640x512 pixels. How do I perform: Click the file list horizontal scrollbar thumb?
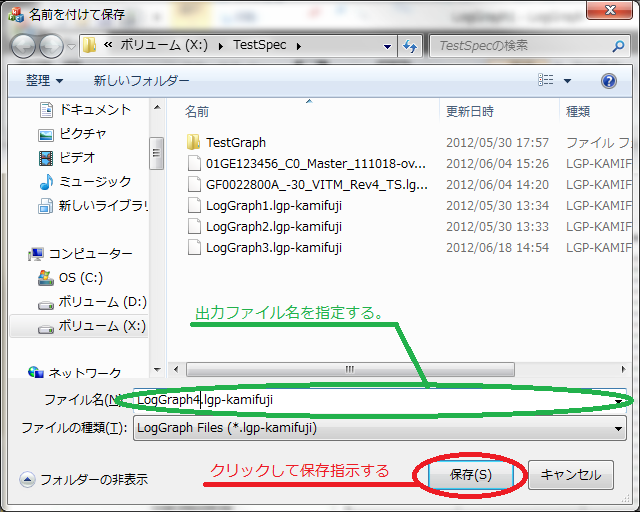coord(350,370)
